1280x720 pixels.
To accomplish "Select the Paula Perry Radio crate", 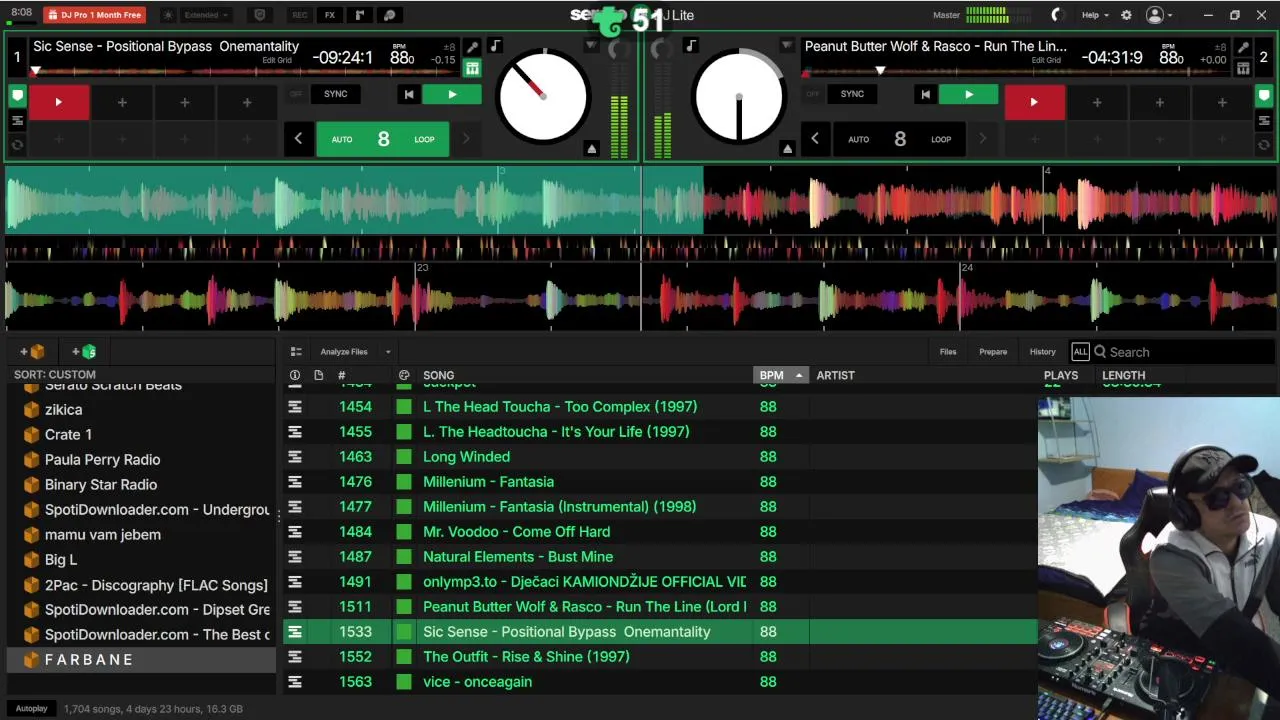I will pyautogui.click(x=102, y=460).
